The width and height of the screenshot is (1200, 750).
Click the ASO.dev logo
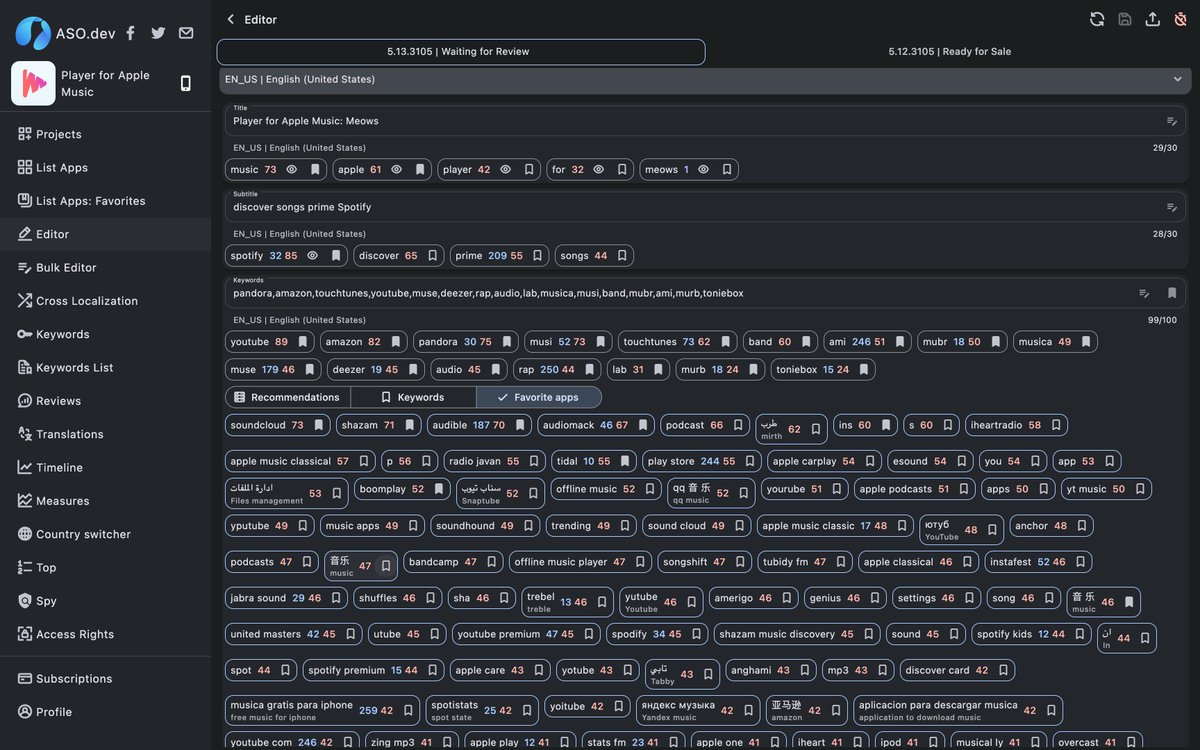tap(33, 33)
